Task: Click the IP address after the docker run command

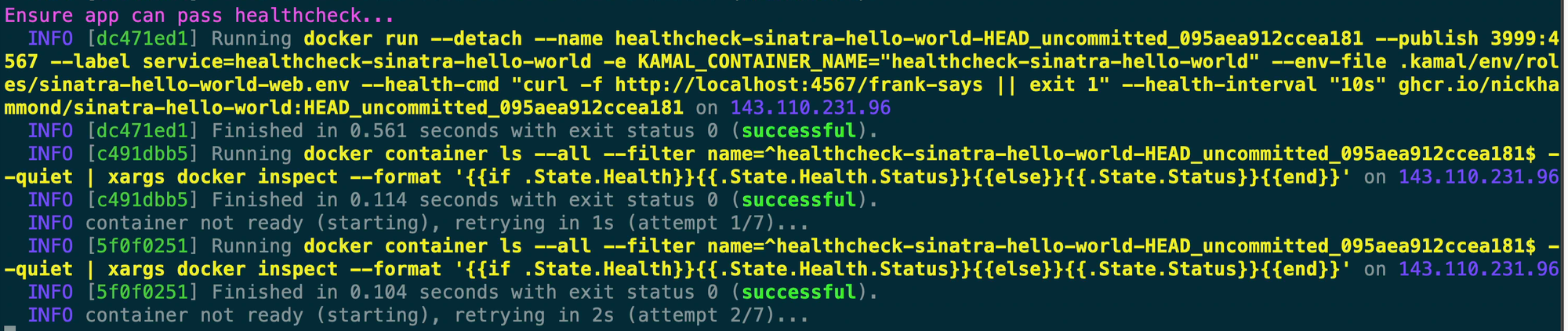Action: [x=810, y=107]
